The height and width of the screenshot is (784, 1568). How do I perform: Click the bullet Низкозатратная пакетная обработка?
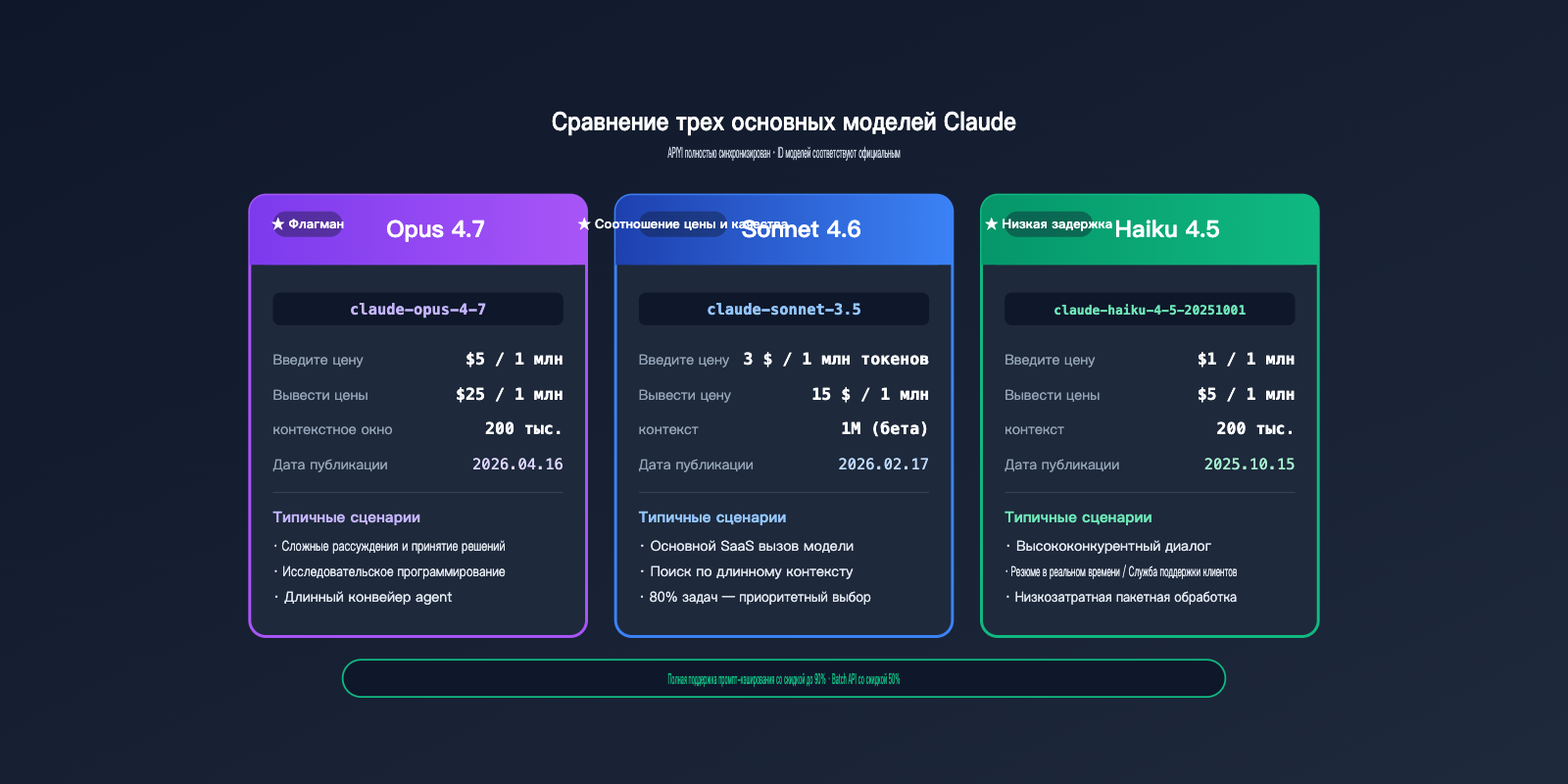[1121, 598]
